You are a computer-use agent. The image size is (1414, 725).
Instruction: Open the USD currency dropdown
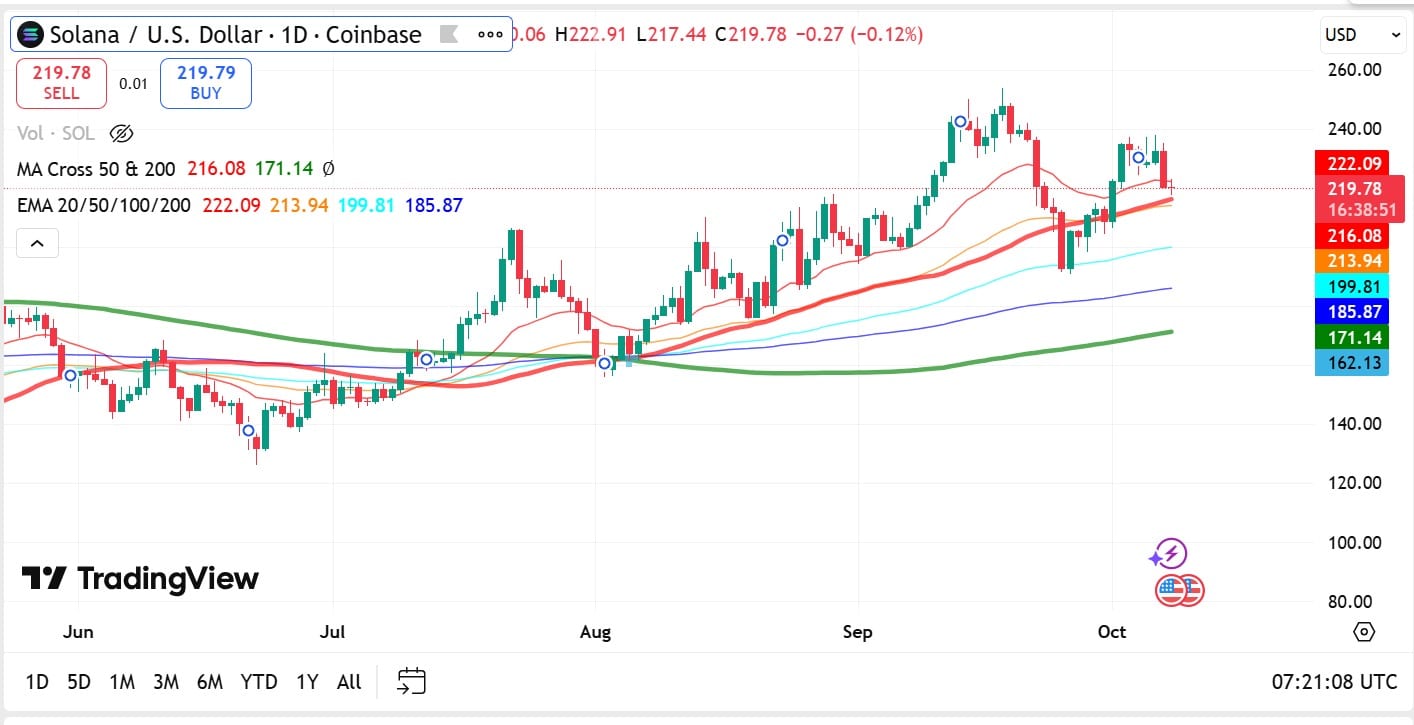[1363, 35]
